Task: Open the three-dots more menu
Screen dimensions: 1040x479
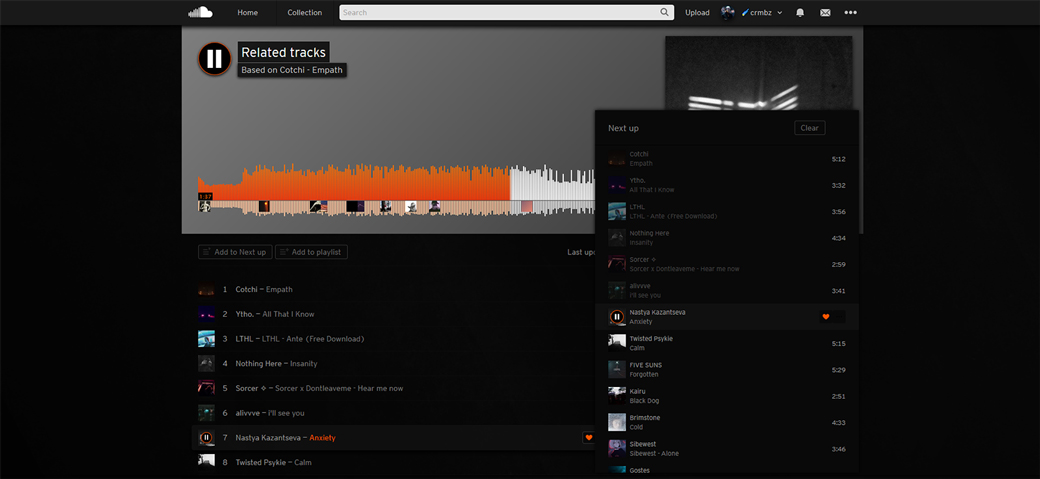Action: 850,13
